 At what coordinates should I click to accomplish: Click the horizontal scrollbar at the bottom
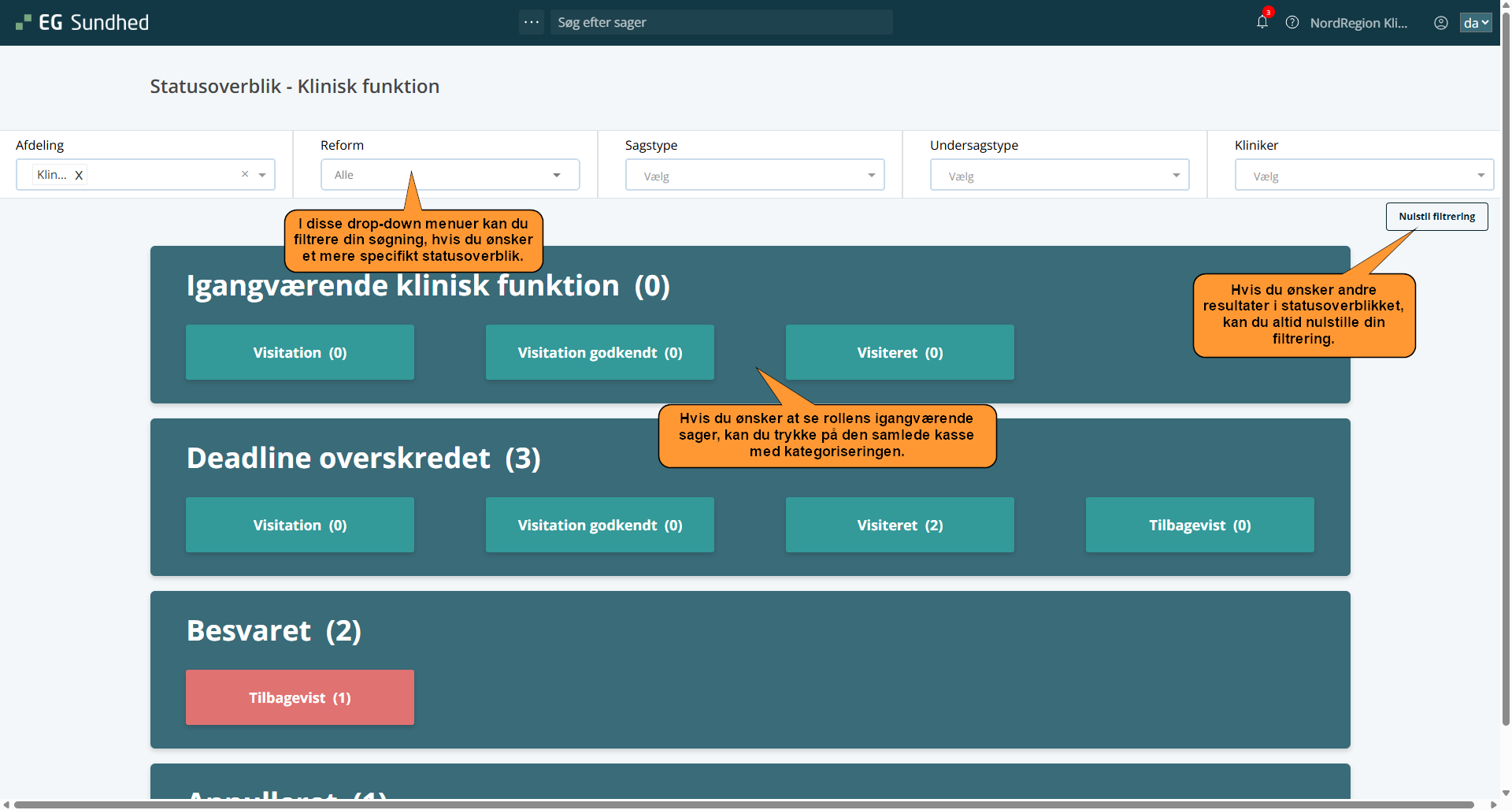pyautogui.click(x=743, y=804)
